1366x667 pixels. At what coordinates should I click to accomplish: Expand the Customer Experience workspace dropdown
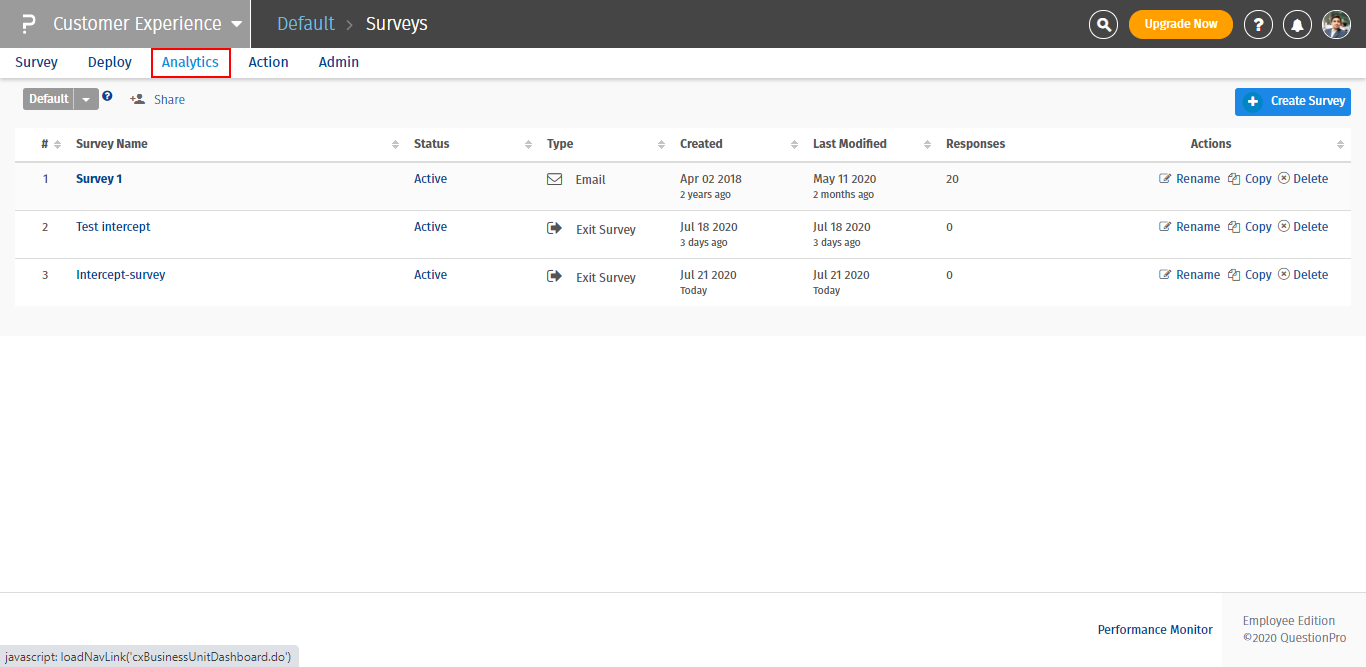pyautogui.click(x=236, y=23)
